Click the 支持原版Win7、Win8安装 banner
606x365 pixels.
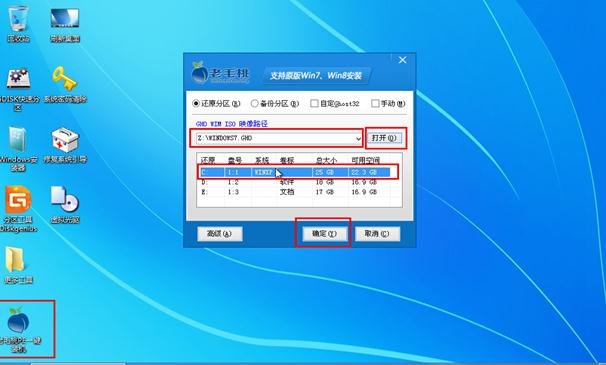(x=316, y=76)
